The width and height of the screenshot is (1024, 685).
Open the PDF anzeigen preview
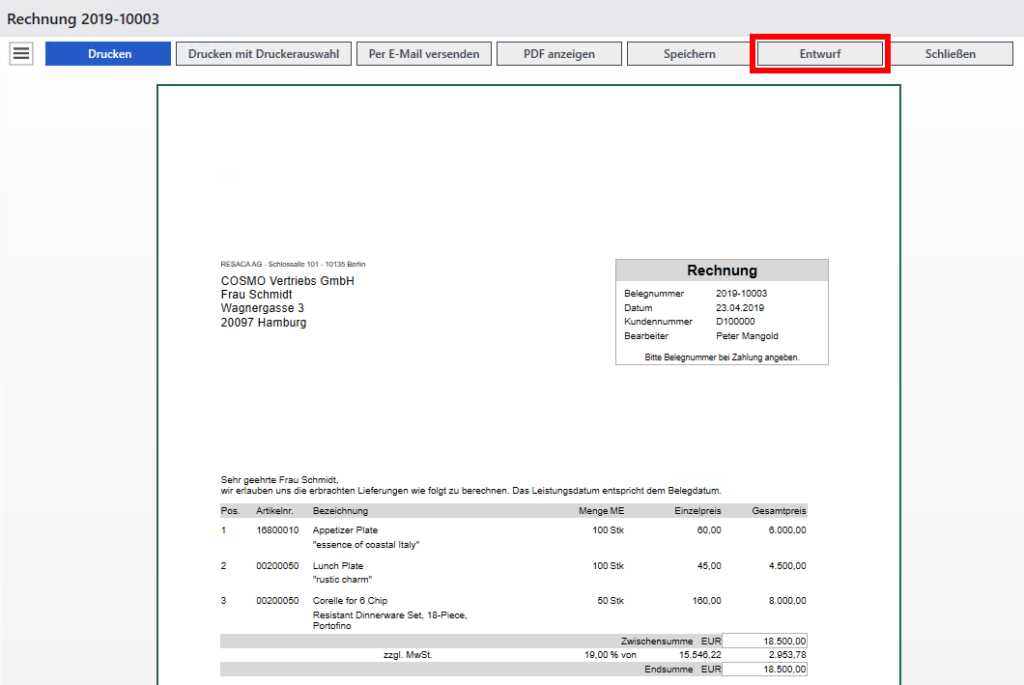pos(559,54)
